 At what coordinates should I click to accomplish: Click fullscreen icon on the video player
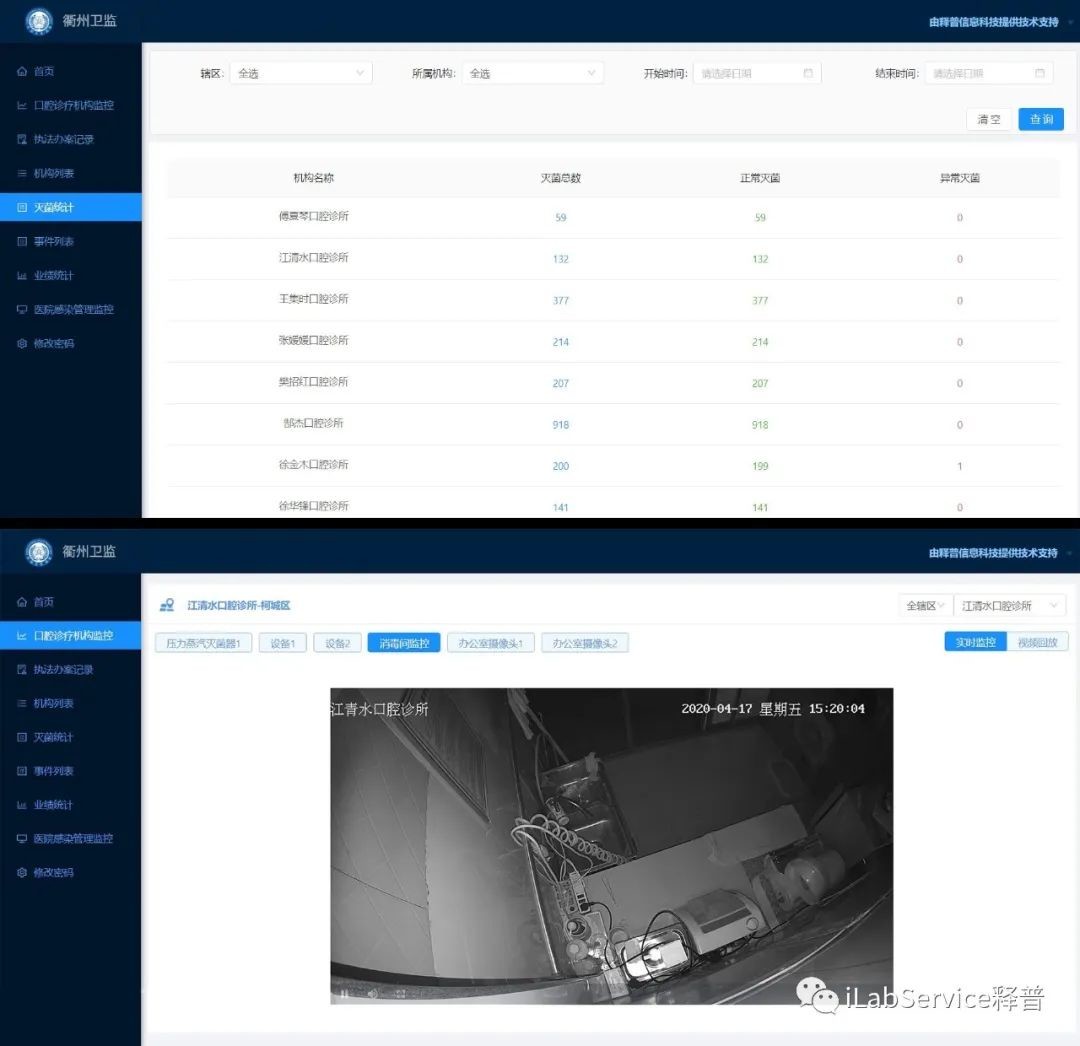pos(400,993)
